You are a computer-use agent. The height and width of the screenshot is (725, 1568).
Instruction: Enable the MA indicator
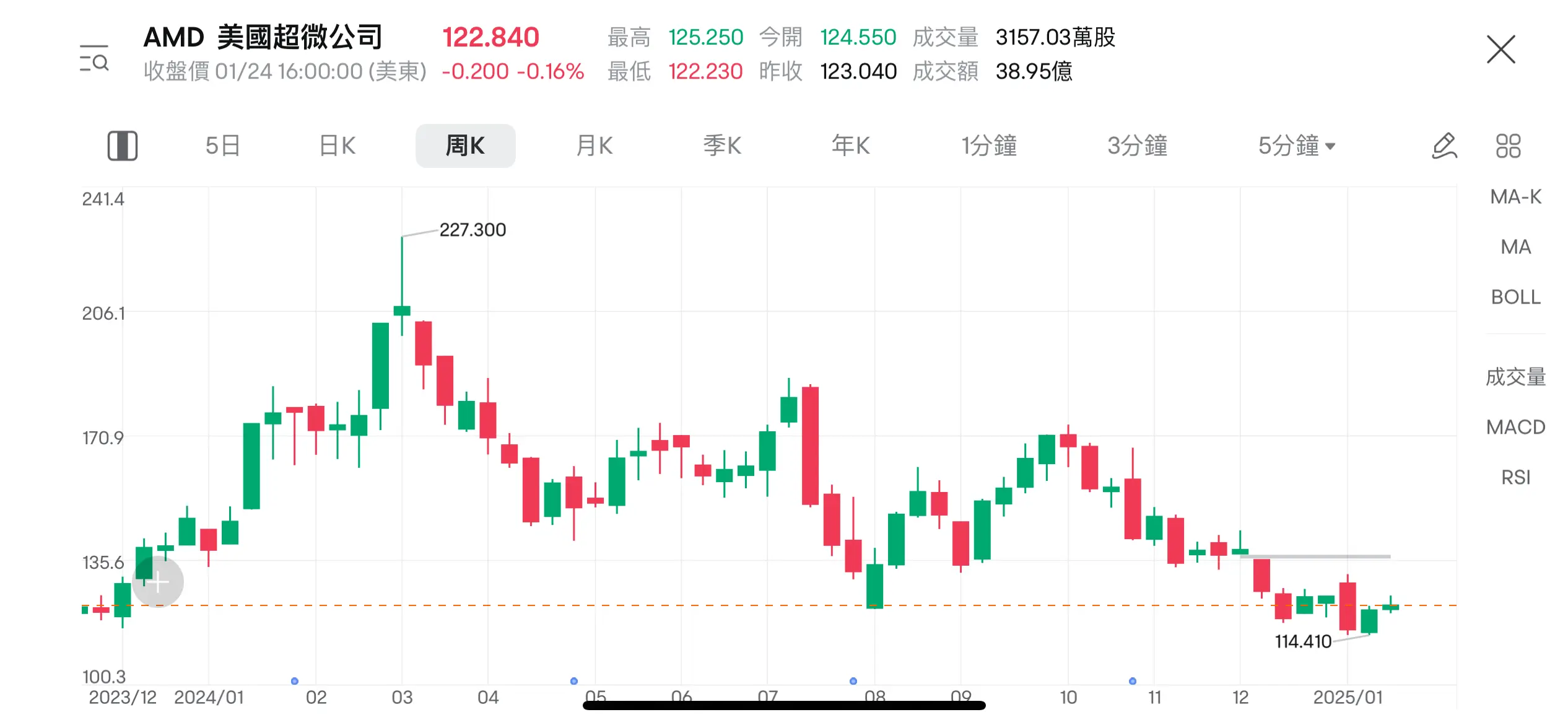click(x=1516, y=247)
